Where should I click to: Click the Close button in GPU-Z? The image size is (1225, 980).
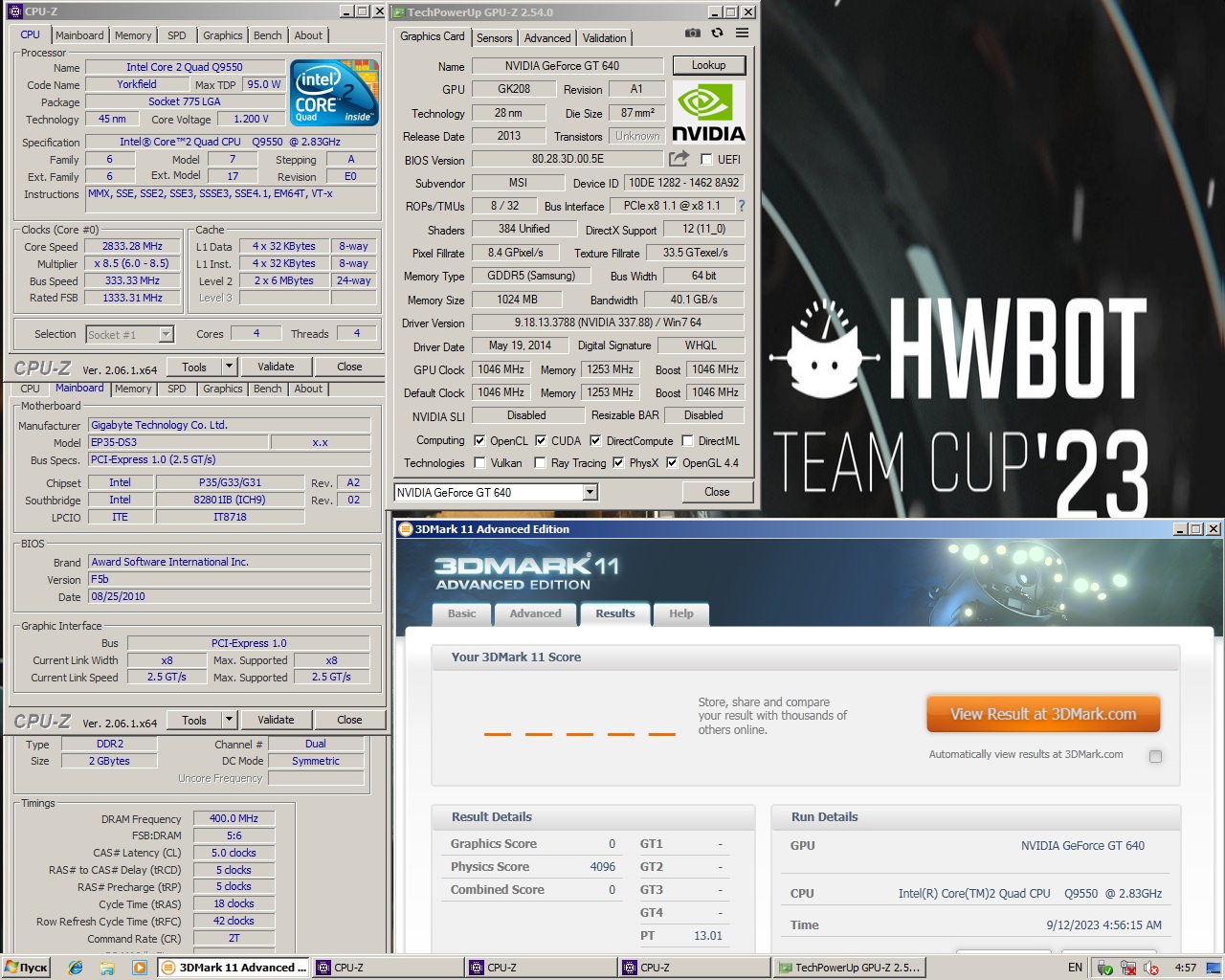(x=718, y=492)
